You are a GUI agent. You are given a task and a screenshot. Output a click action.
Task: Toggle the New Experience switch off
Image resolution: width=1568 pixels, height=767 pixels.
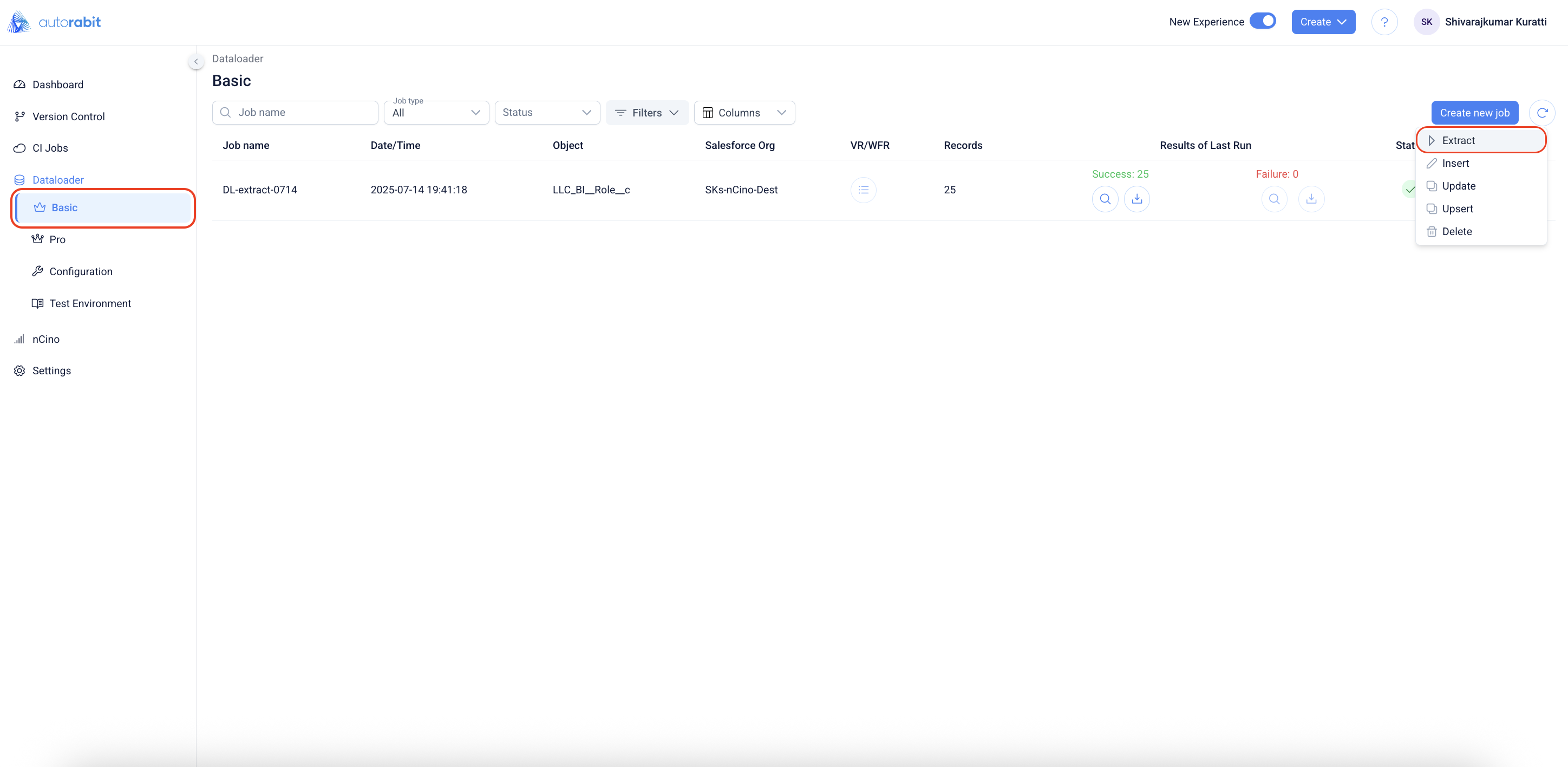coord(1263,21)
